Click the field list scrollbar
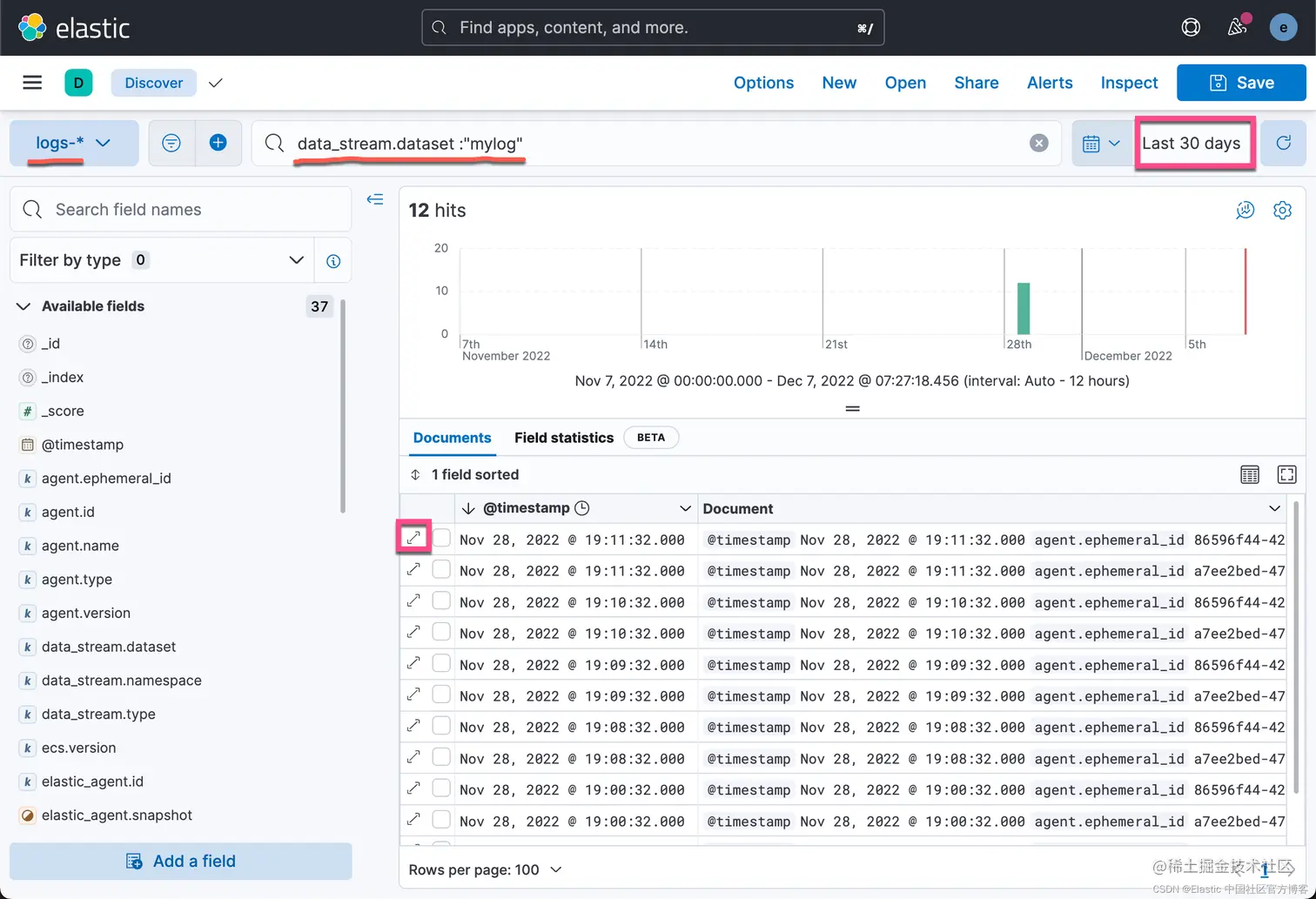The image size is (1316, 899). [343, 406]
